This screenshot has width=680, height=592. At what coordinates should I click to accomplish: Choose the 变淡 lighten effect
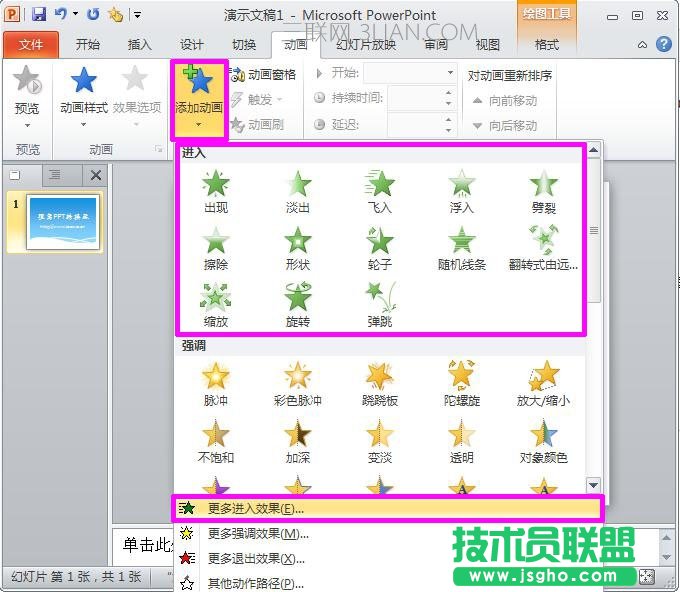coord(379,441)
